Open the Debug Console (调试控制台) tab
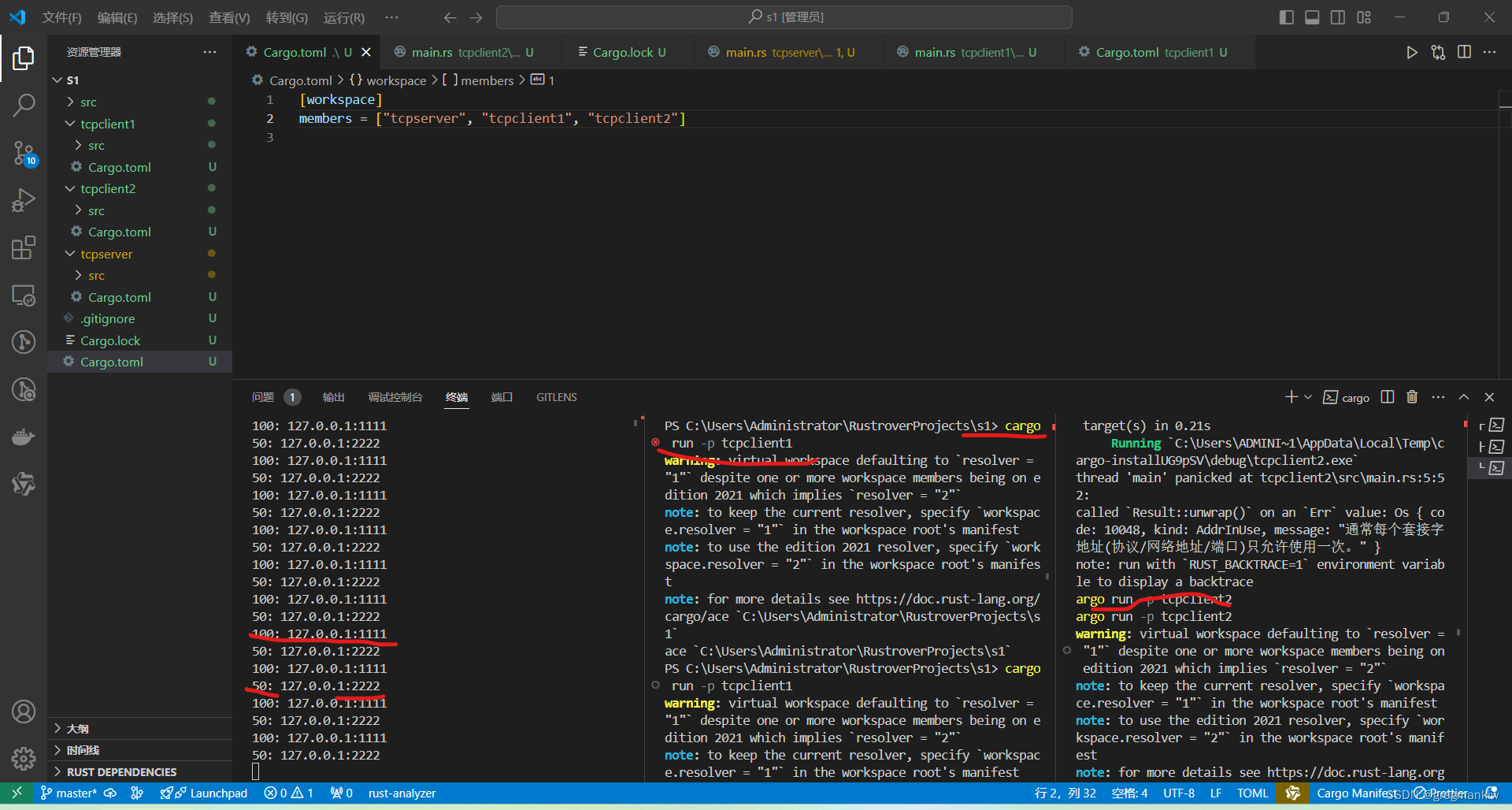 click(395, 397)
